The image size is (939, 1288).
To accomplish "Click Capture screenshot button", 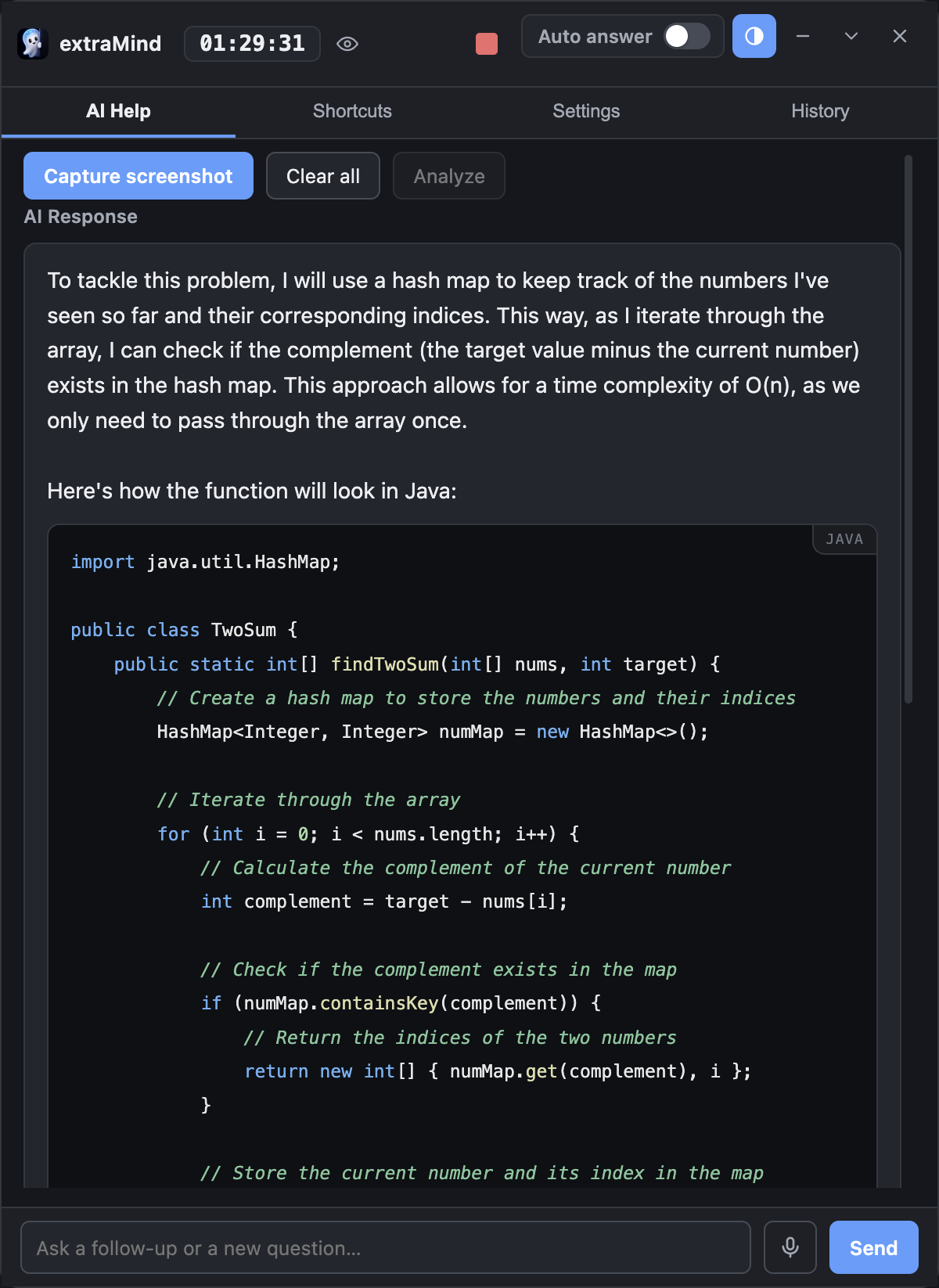I will click(x=139, y=176).
